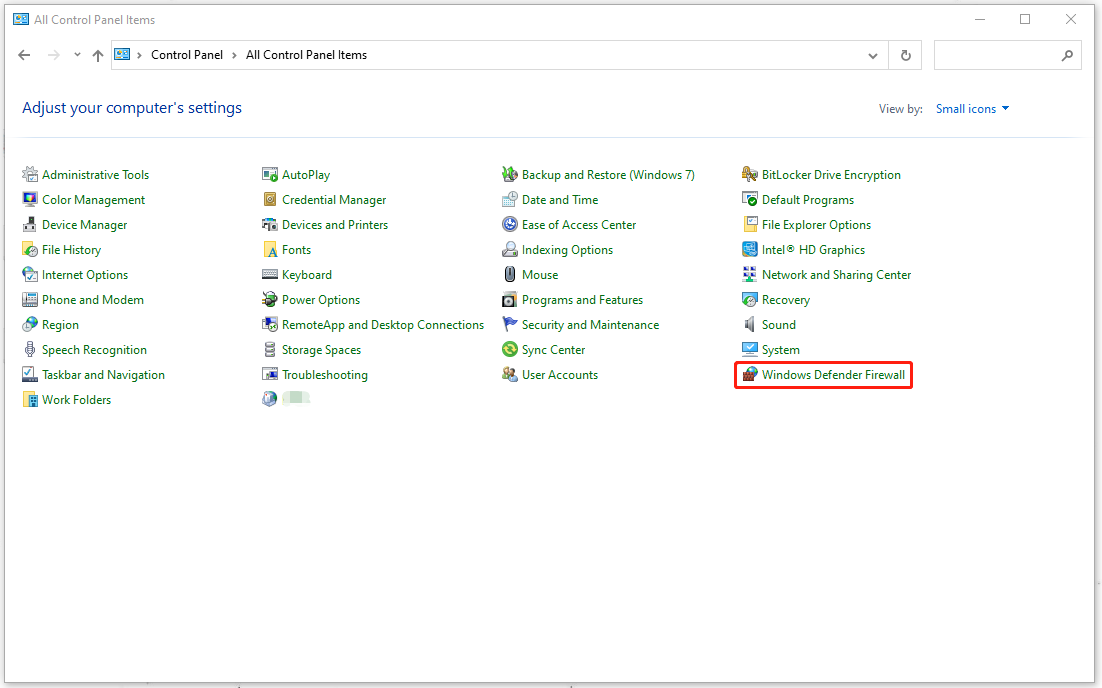The height and width of the screenshot is (688, 1102).
Task: Open Power Options
Action: coord(320,299)
